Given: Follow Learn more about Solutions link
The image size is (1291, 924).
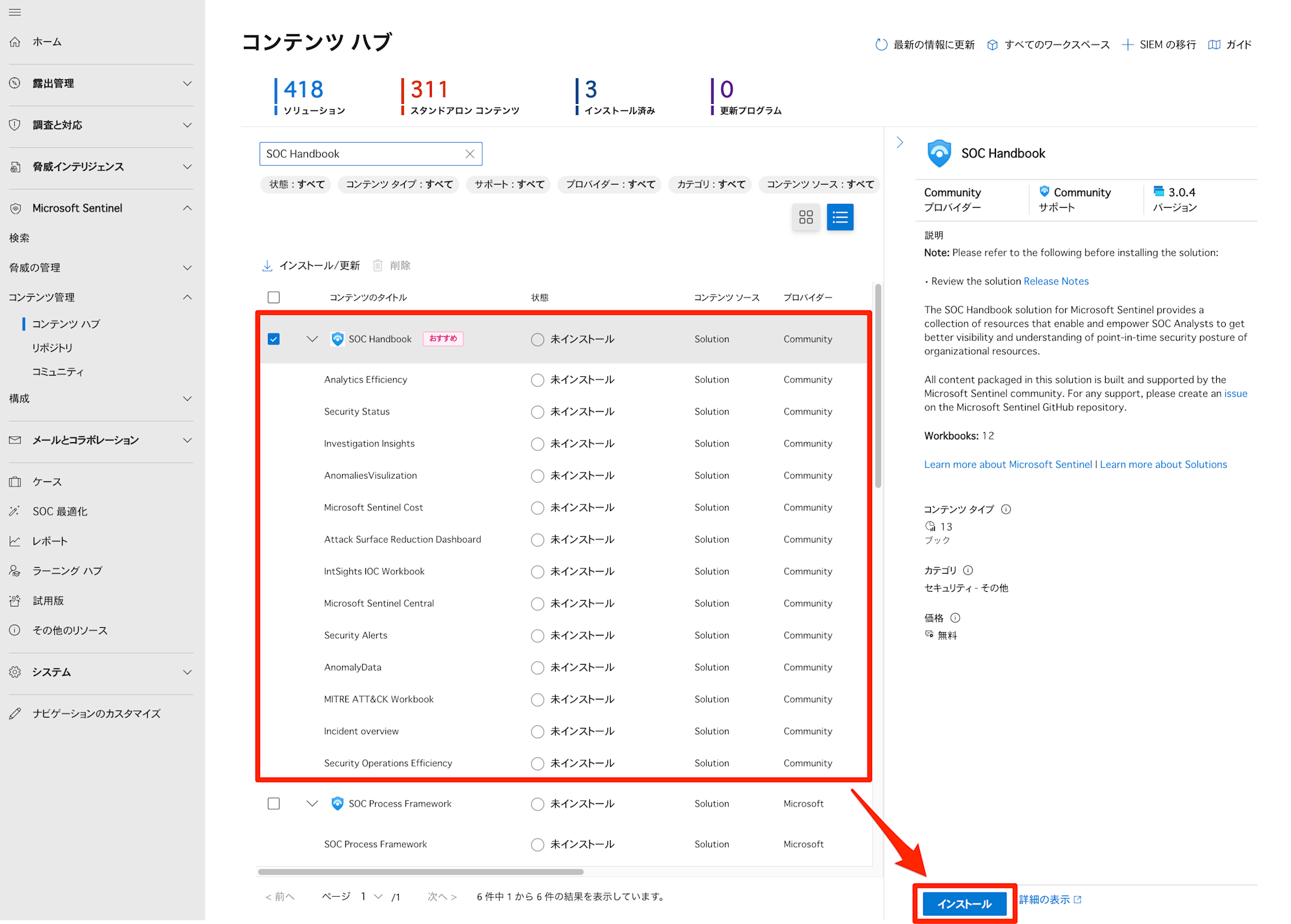Looking at the screenshot, I should point(1163,465).
